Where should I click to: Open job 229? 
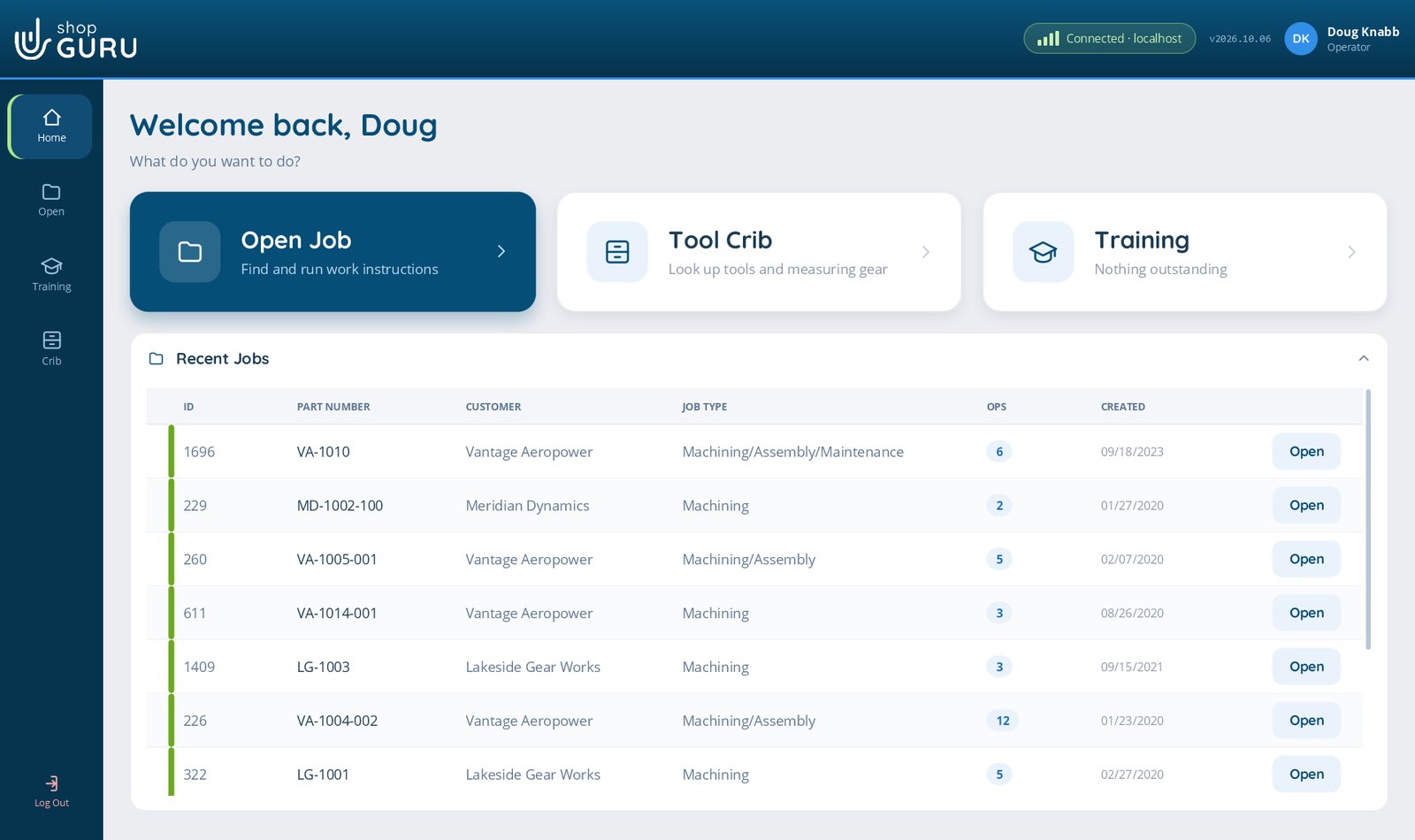[1306, 506]
